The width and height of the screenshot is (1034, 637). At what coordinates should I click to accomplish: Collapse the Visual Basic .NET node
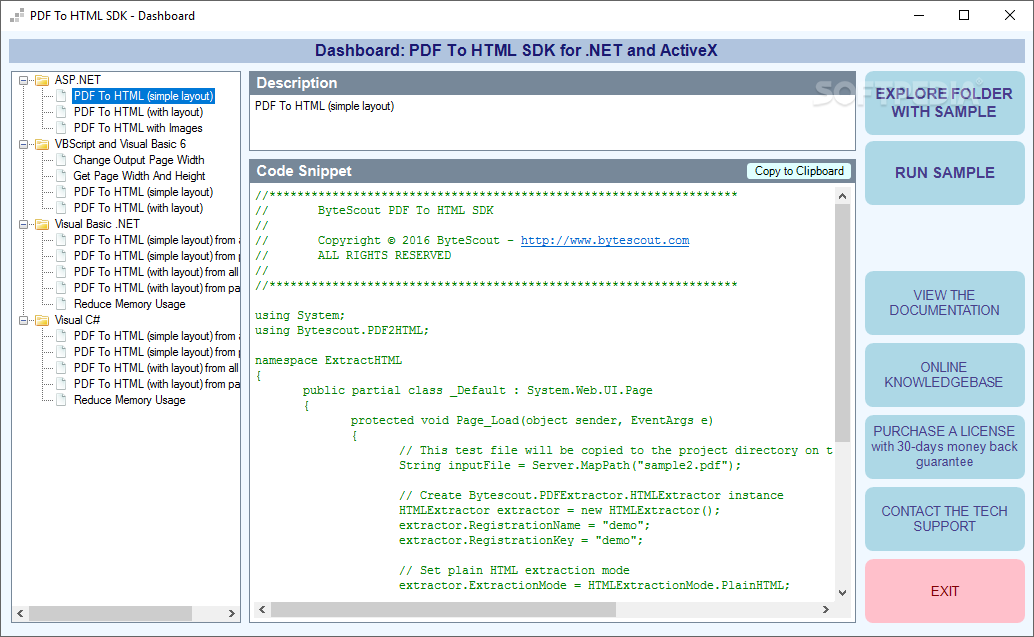24,224
